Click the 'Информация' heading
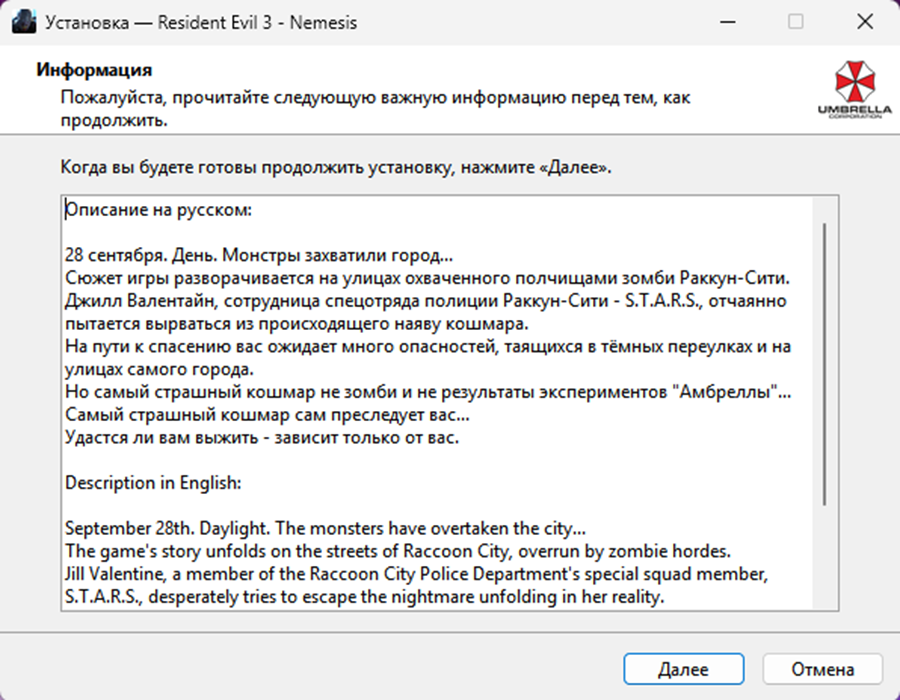The width and height of the screenshot is (900, 700). tap(94, 70)
